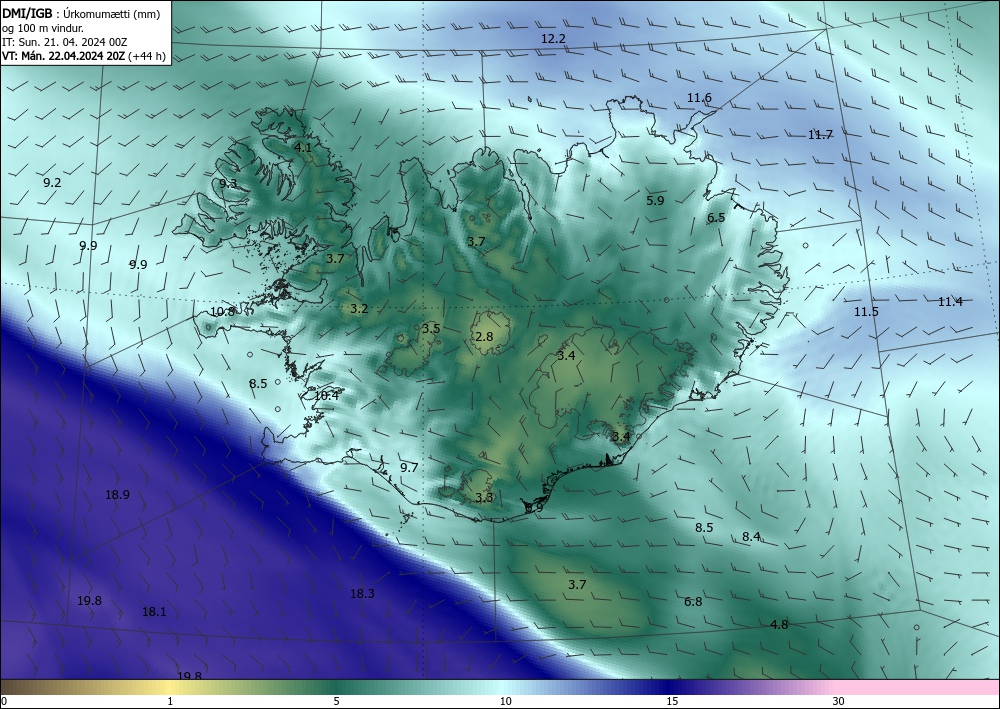Click the 6.9 value on the coast
Image resolution: width=1000 pixels, height=709 pixels.
click(x=534, y=508)
